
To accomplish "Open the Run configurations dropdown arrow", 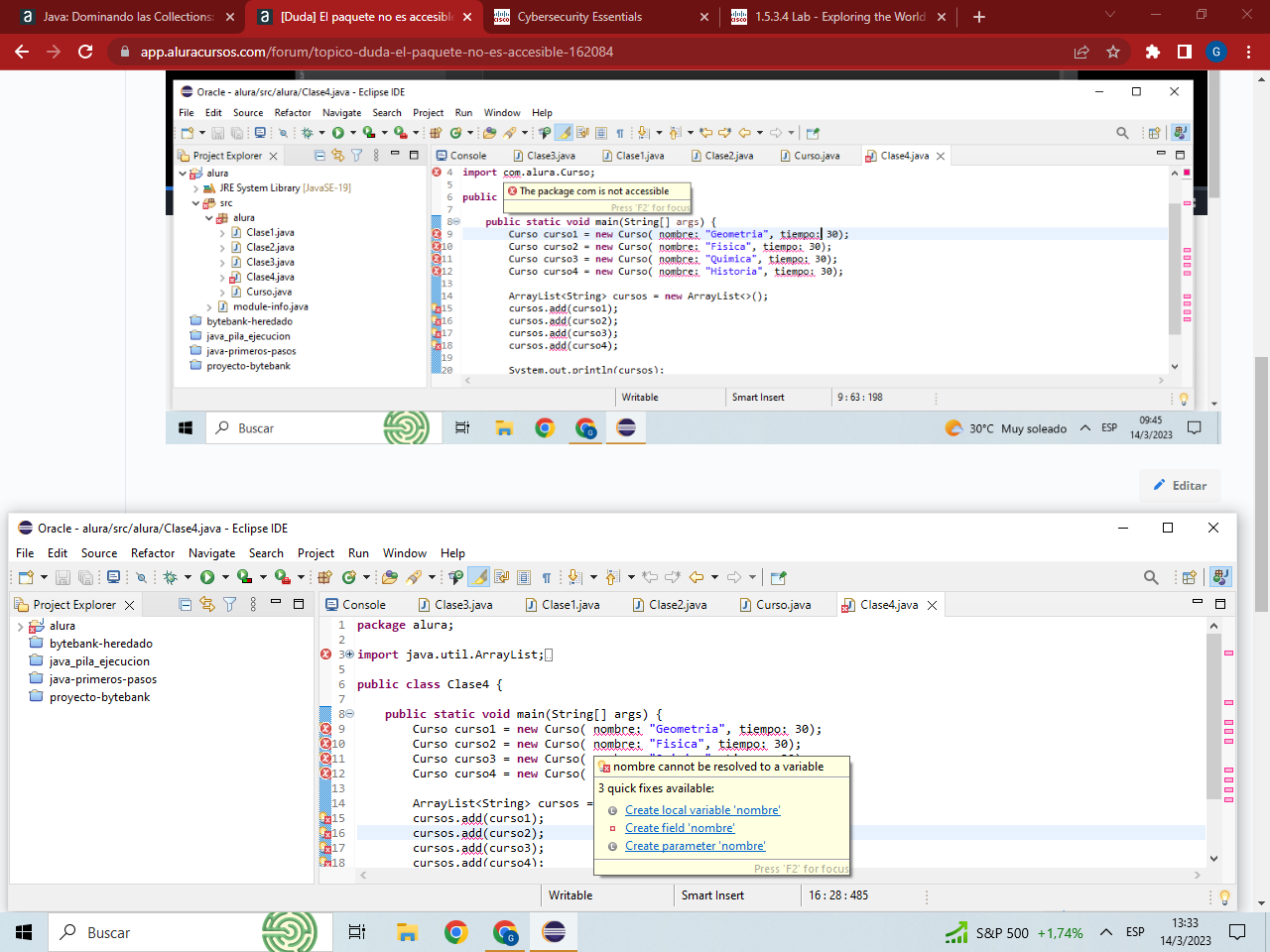I will click(225, 577).
